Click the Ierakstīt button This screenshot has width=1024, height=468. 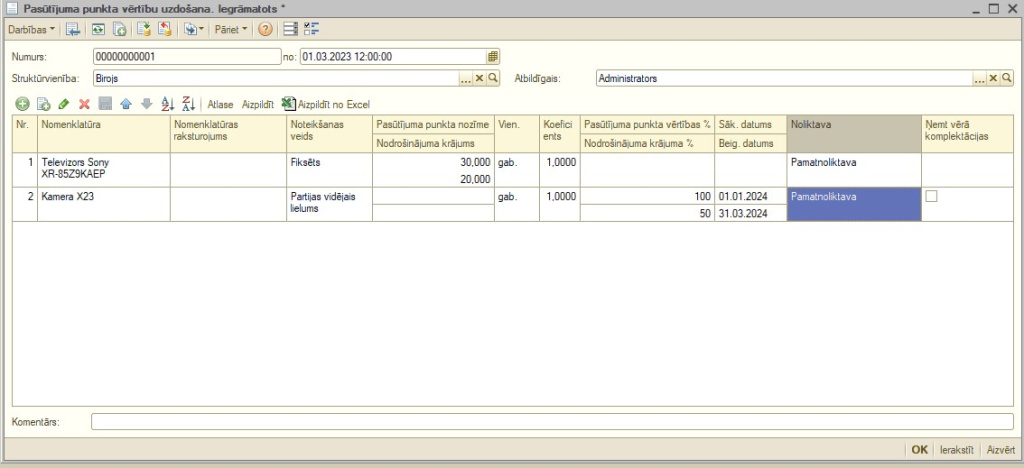click(957, 451)
